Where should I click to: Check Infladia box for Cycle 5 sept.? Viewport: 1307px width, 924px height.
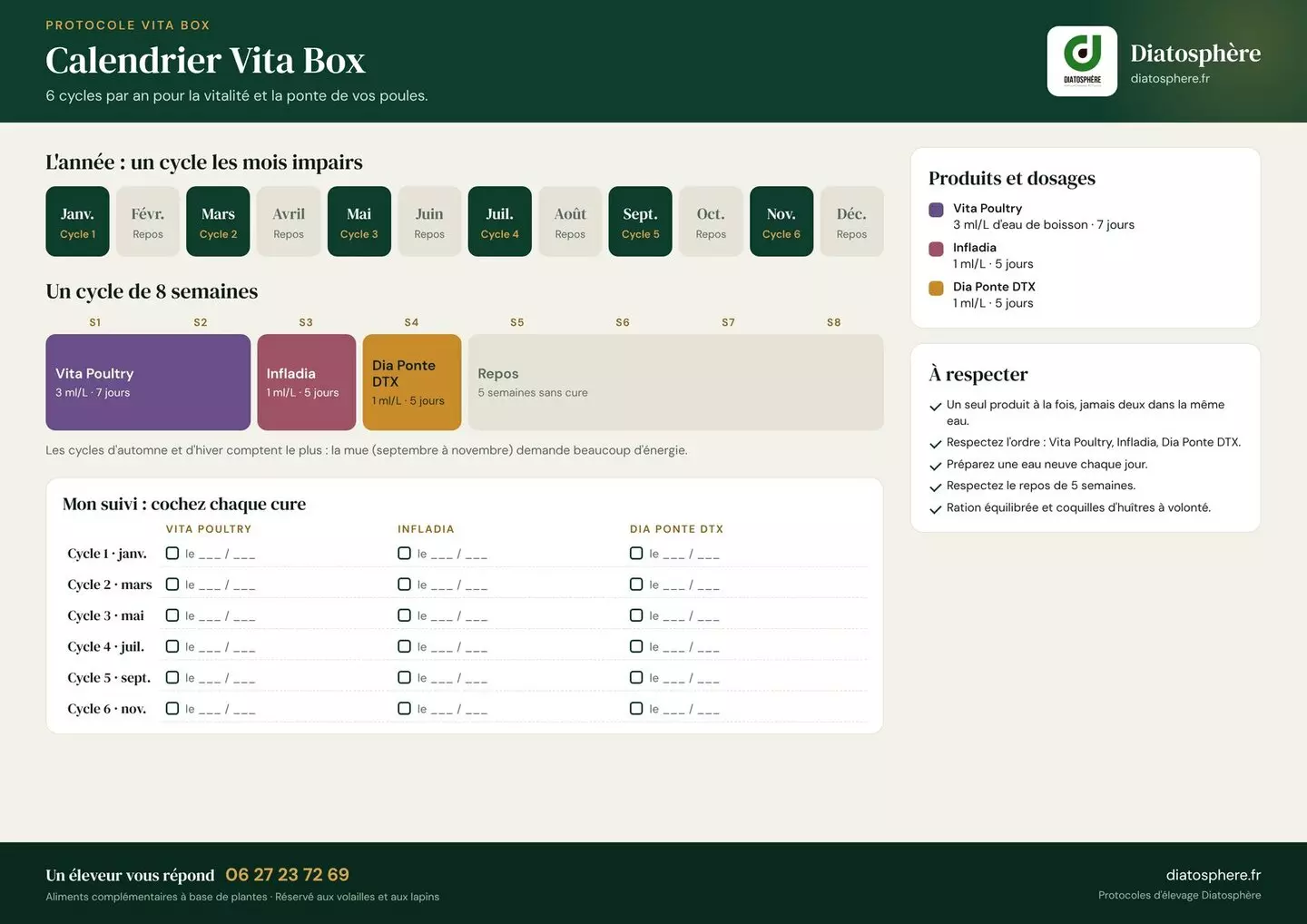(x=405, y=677)
